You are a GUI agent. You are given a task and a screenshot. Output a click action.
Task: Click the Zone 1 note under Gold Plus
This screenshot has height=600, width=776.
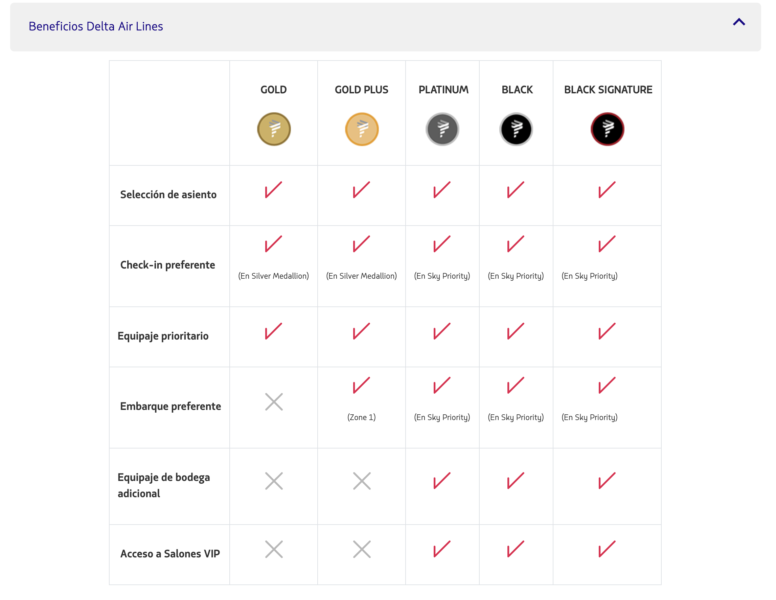[361, 417]
